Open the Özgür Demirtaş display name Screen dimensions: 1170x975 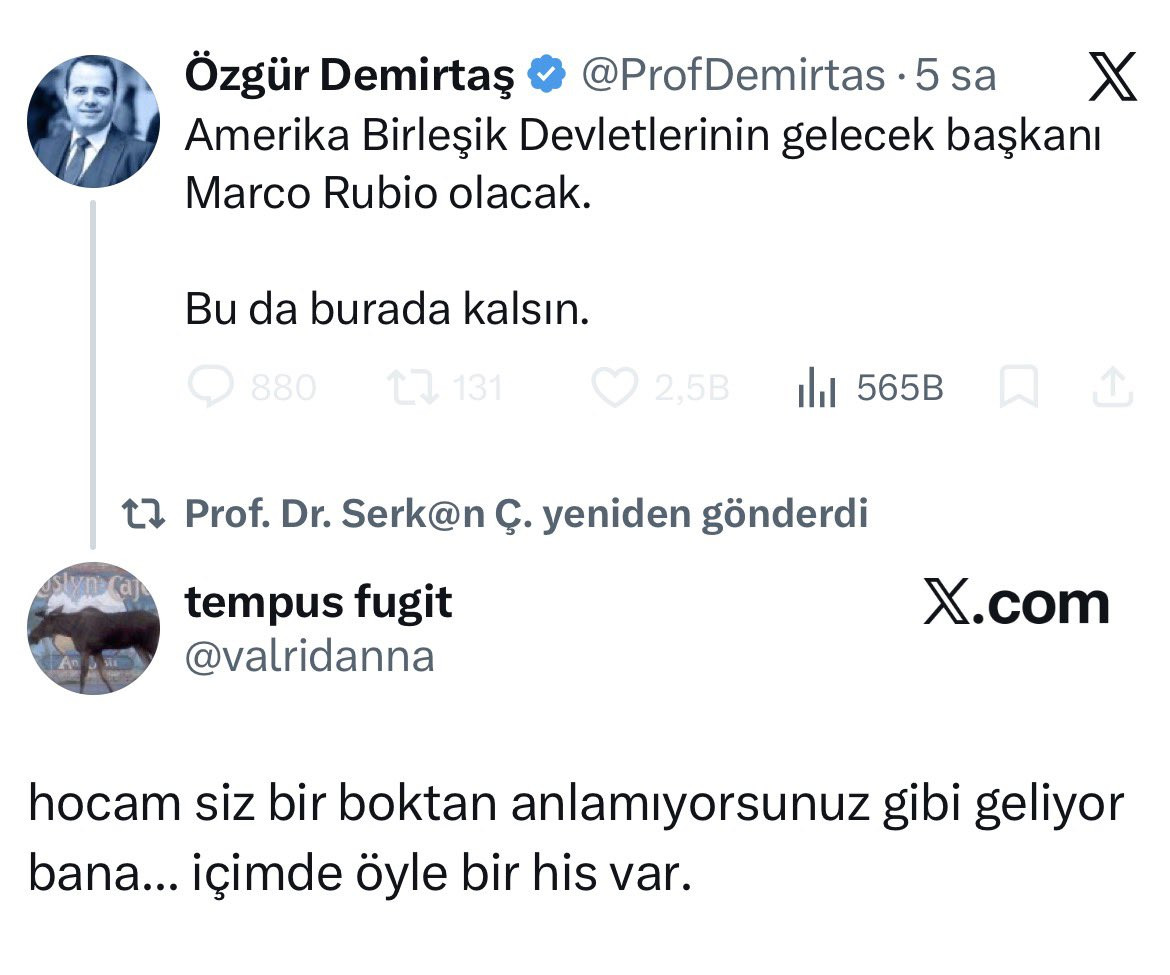tap(349, 76)
